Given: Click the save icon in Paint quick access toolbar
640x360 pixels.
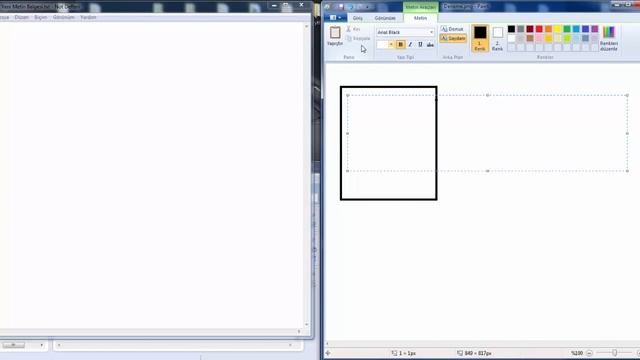Looking at the screenshot, I should pos(341,7).
